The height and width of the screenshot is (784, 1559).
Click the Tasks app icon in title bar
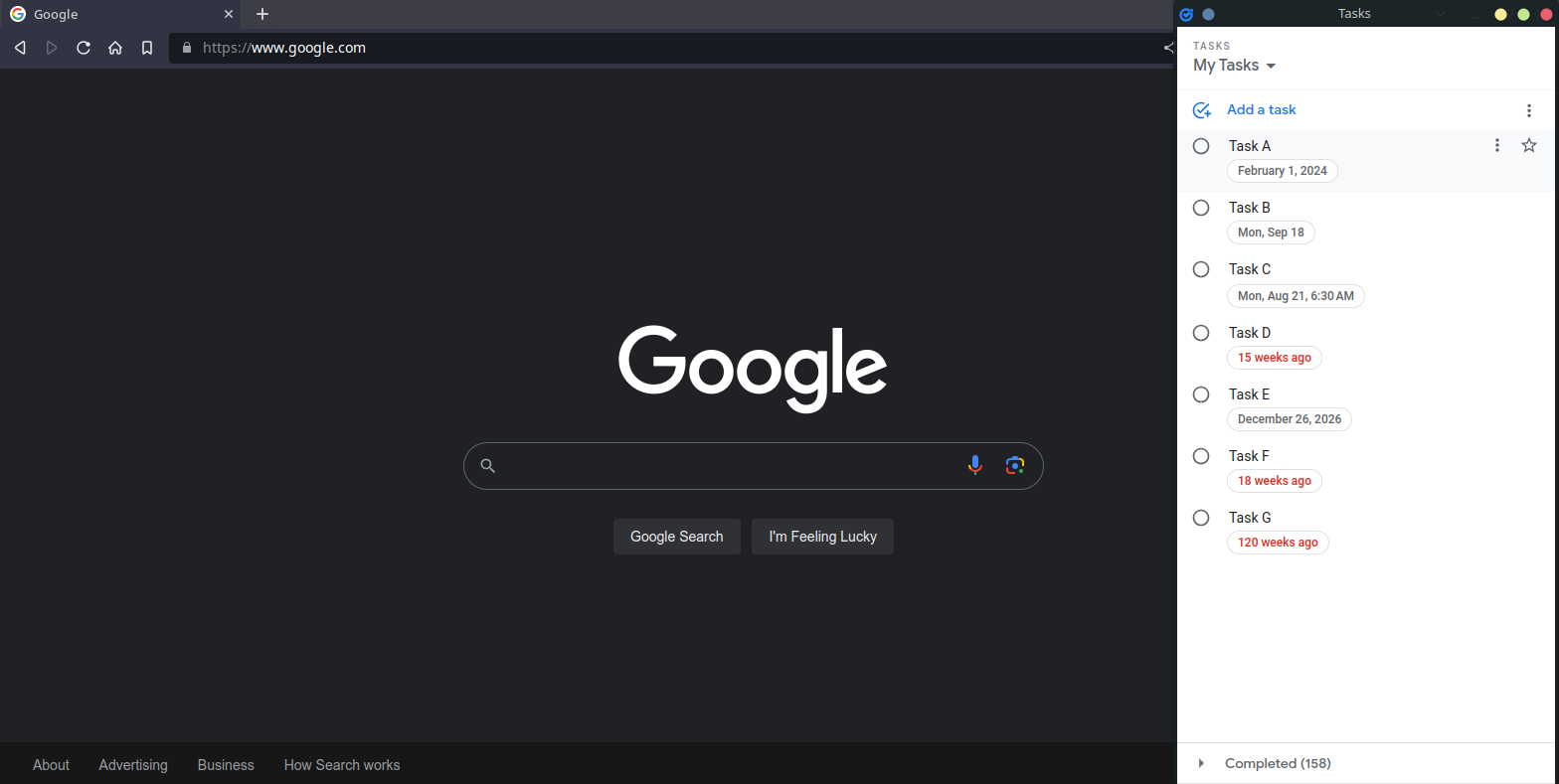pyautogui.click(x=1186, y=14)
